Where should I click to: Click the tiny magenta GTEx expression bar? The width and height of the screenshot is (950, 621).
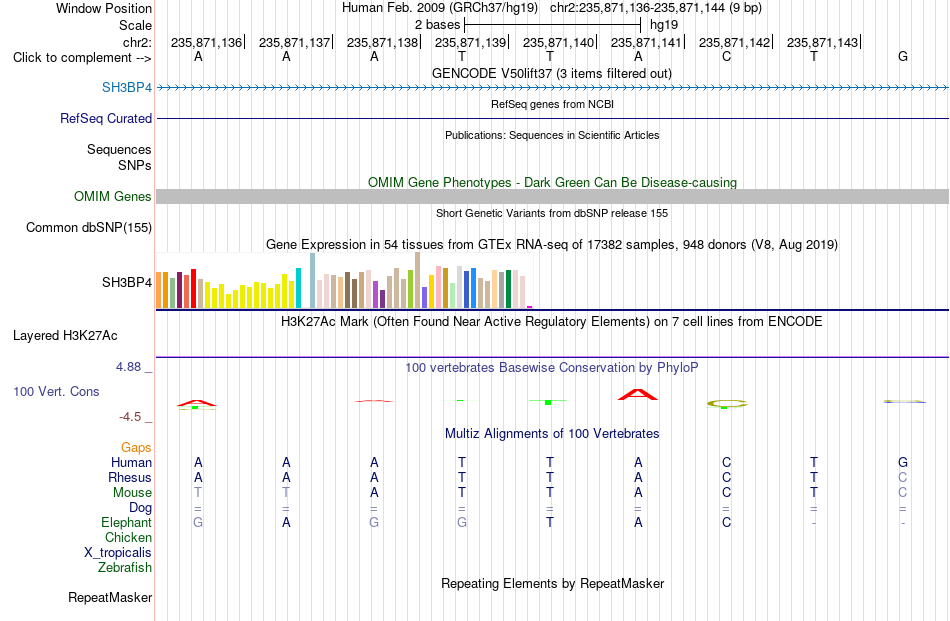pyautogui.click(x=530, y=307)
